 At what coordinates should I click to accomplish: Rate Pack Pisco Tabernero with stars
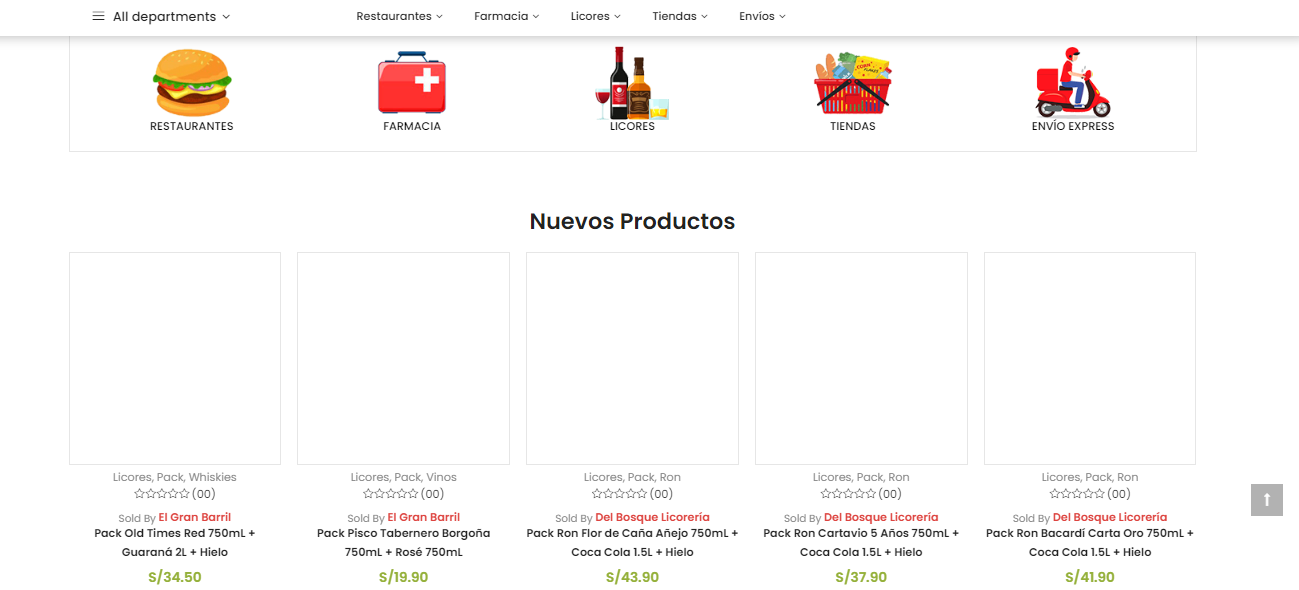click(x=391, y=494)
